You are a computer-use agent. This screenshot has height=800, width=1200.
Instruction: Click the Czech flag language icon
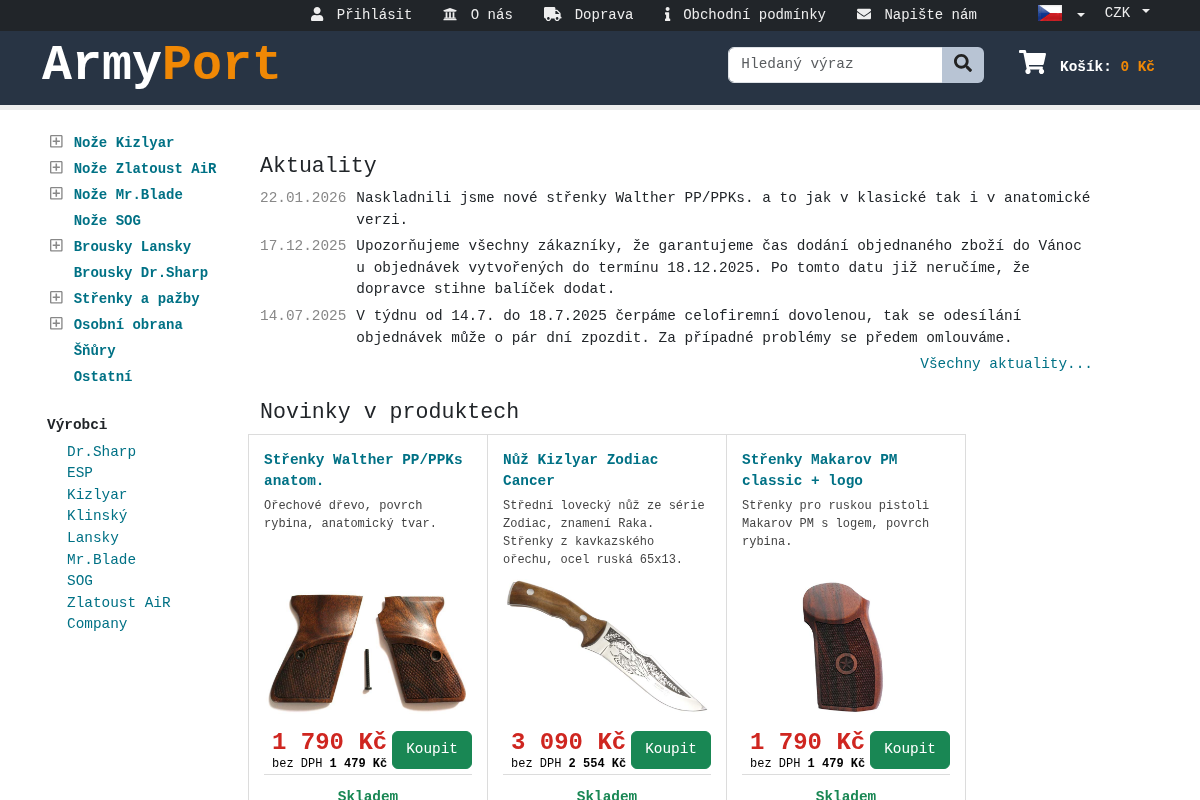coord(1050,13)
